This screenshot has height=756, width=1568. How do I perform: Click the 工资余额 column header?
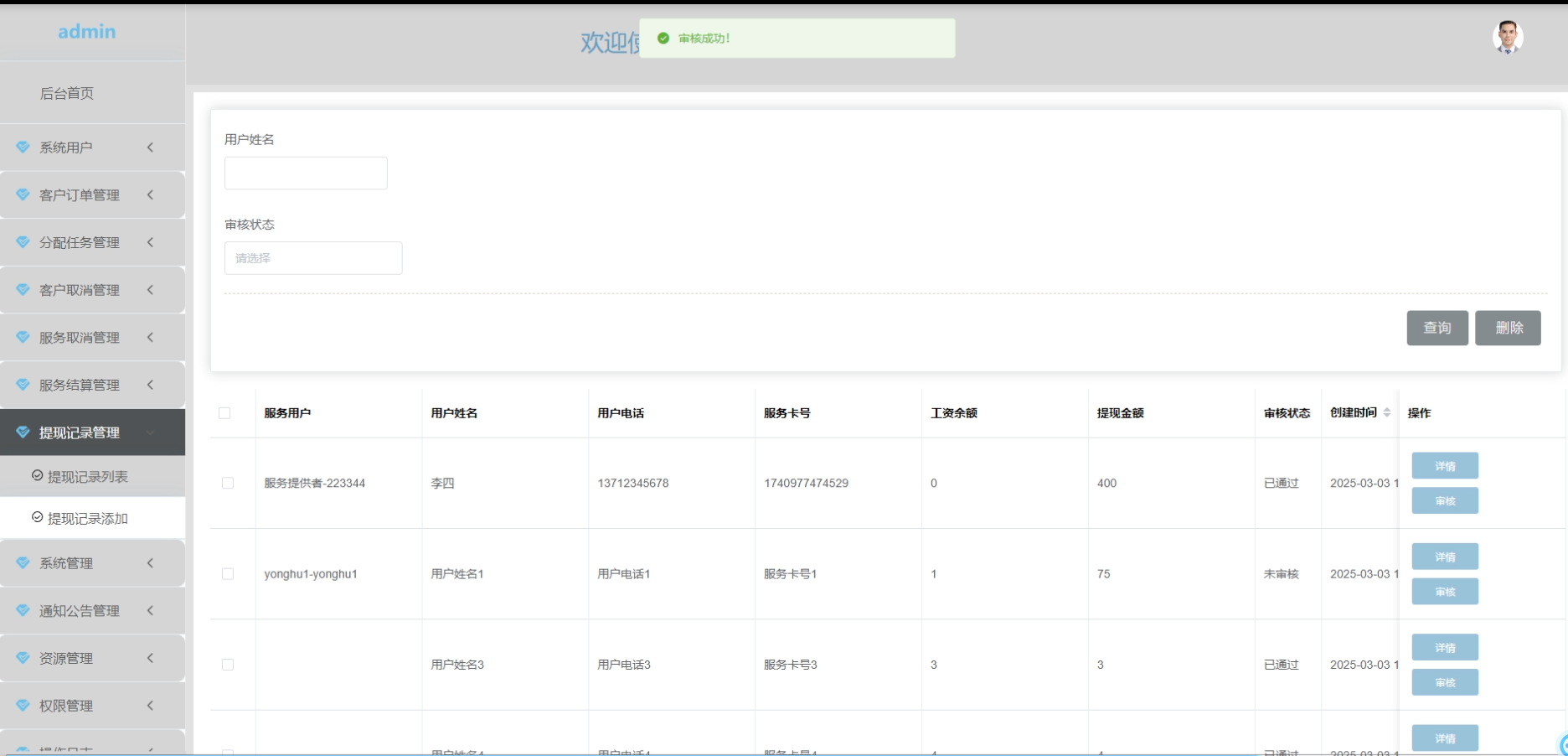point(954,413)
